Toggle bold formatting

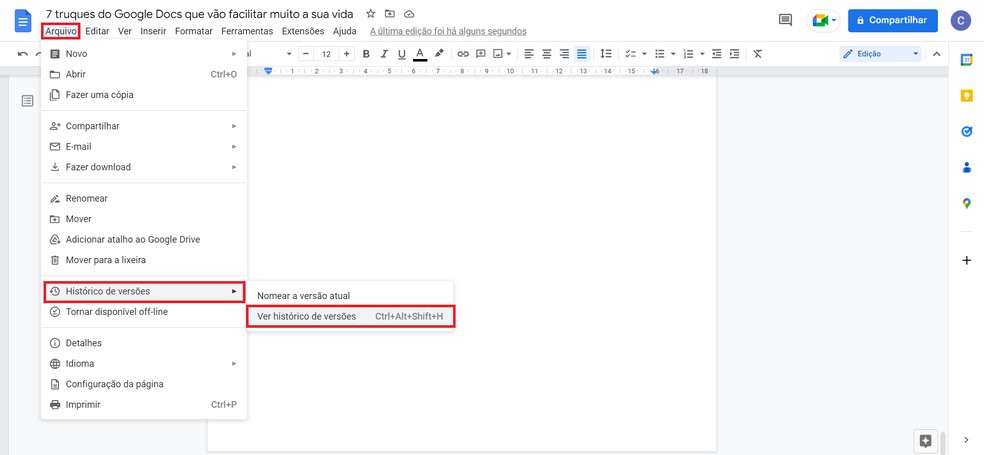[x=366, y=54]
